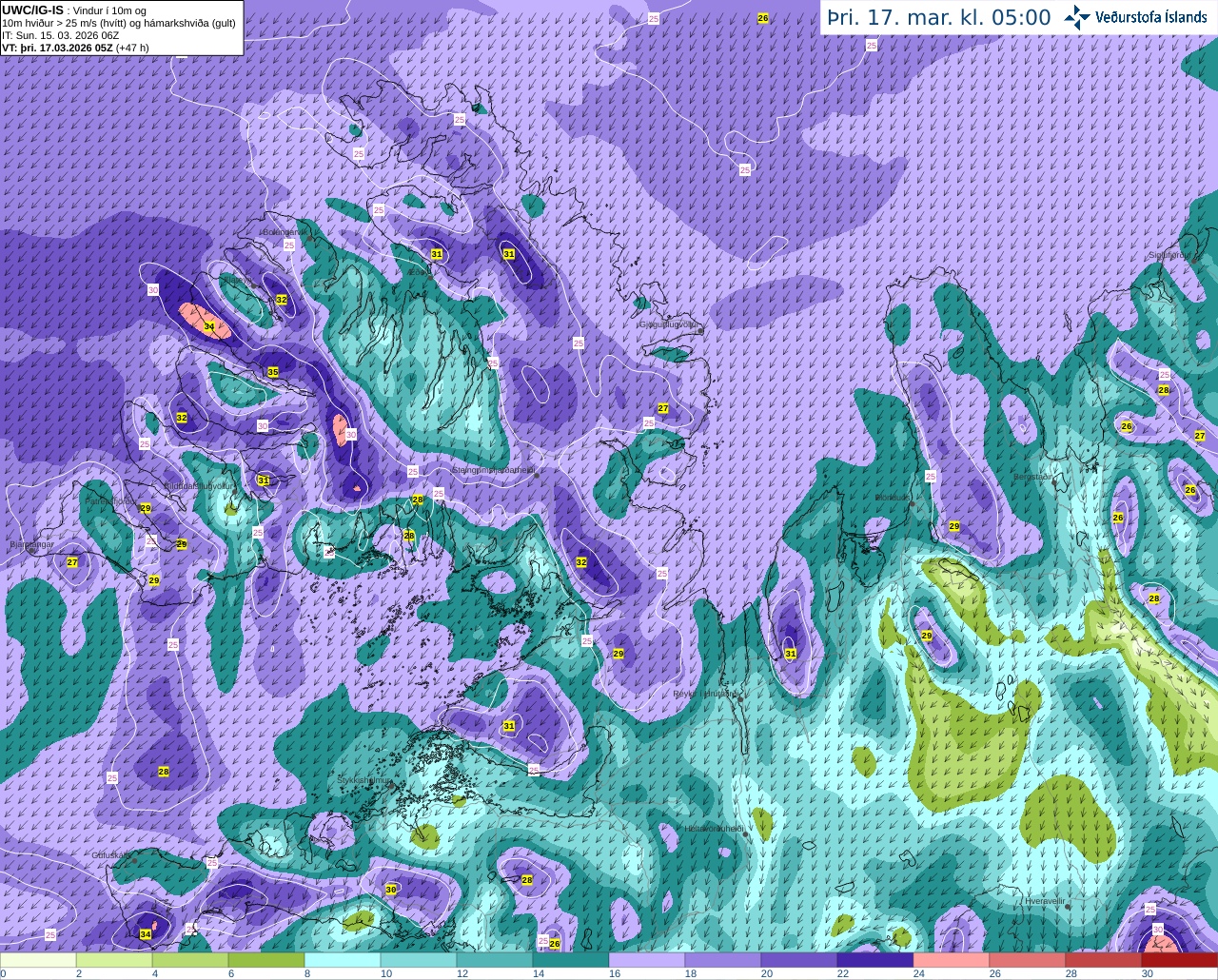Click the 'IT: Sun. 15. 03. 2026 06Z' line
1218x980 pixels.
pyautogui.click(x=60, y=34)
